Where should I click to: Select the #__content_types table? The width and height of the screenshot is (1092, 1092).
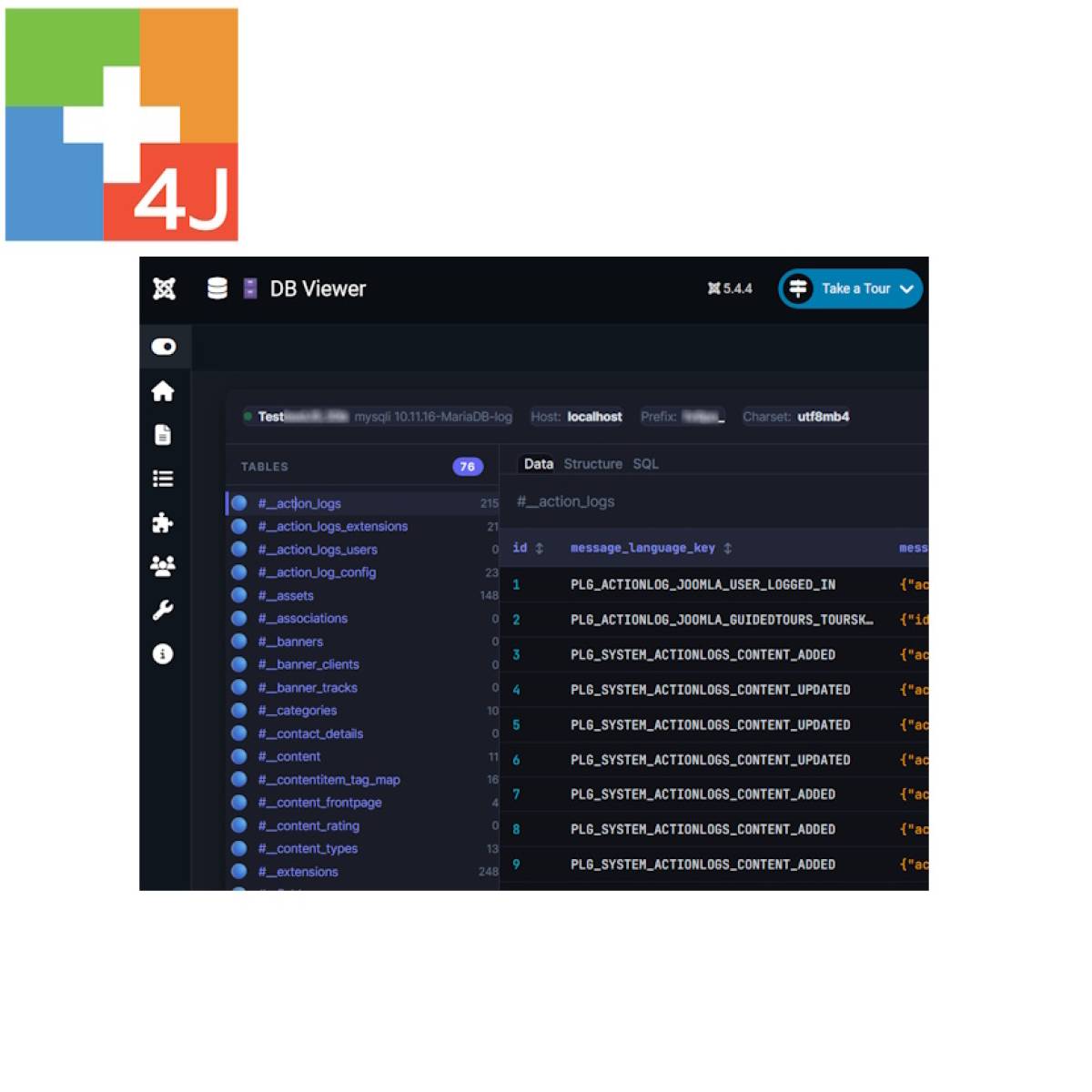[x=363, y=848]
